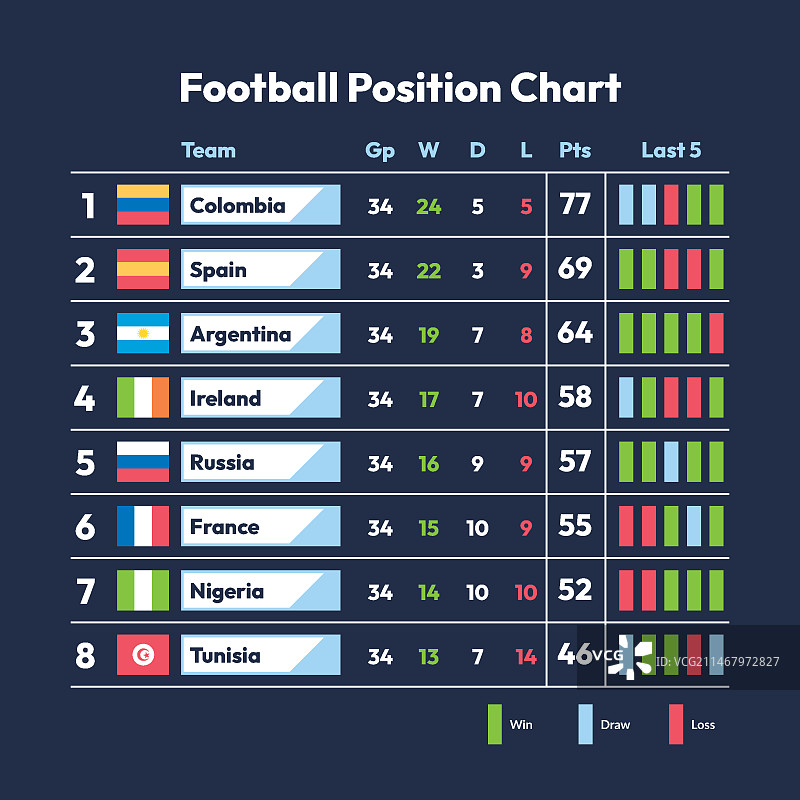Click the light blue Draw legend swatch
Viewport: 800px width, 800px height.
(585, 724)
